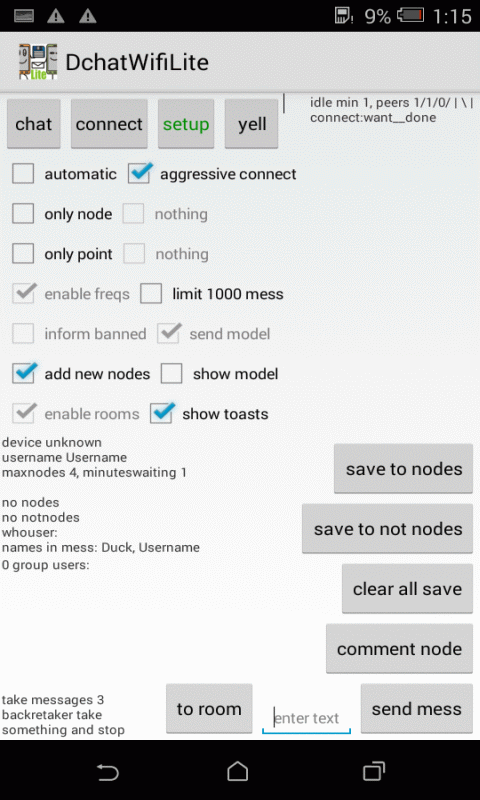Tap the keyboard notification icon in the status bar
This screenshot has width=480, height=800.
click(x=22, y=16)
